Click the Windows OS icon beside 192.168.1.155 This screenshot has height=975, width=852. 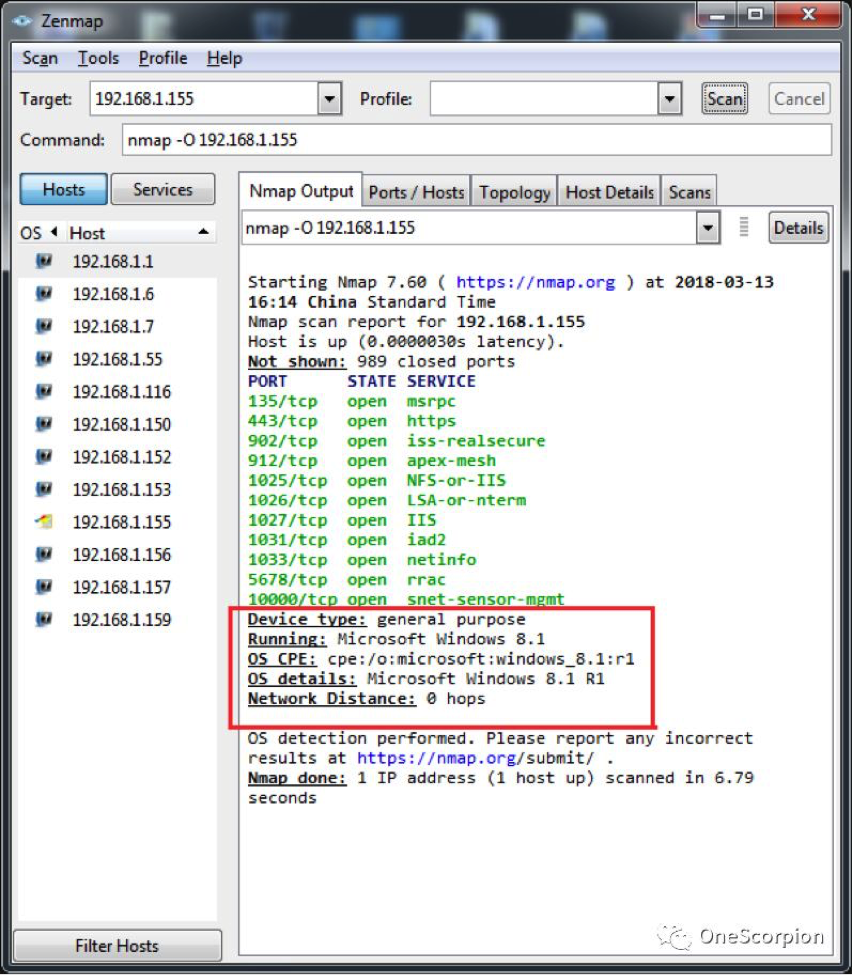pos(44,522)
